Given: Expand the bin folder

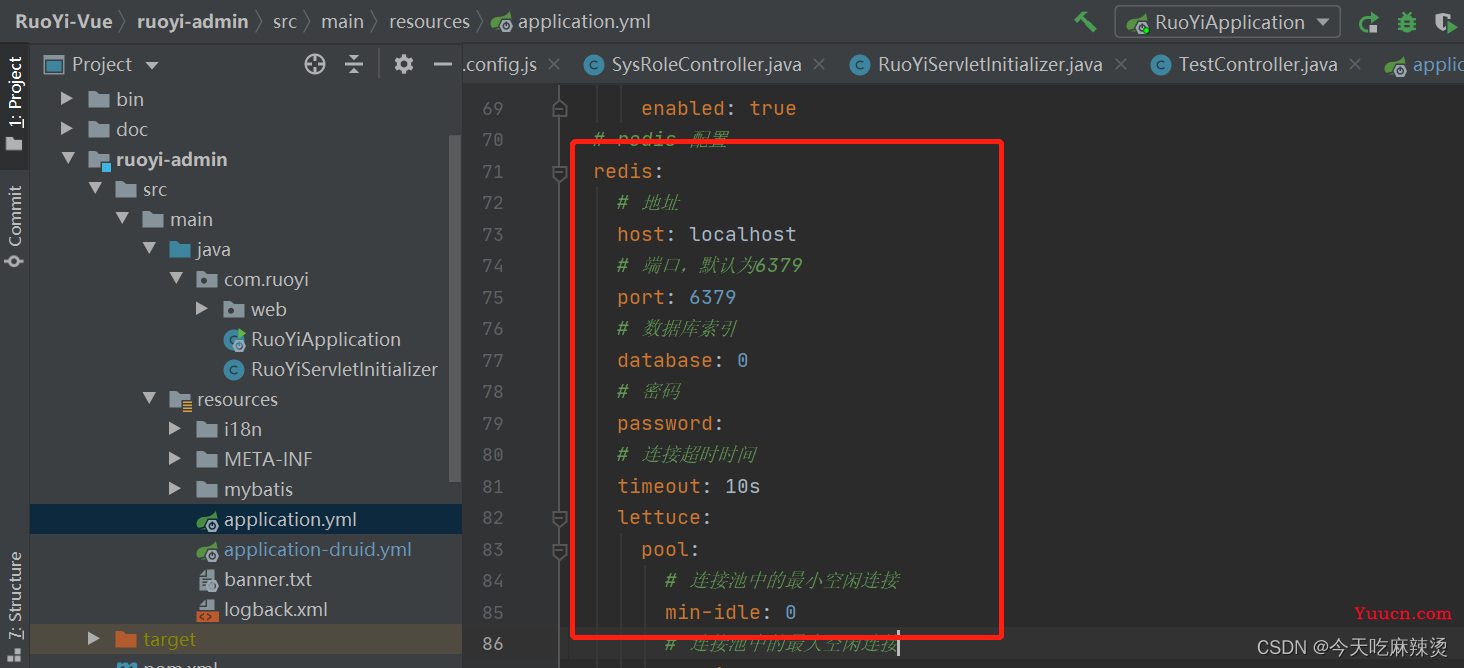Looking at the screenshot, I should (x=67, y=99).
